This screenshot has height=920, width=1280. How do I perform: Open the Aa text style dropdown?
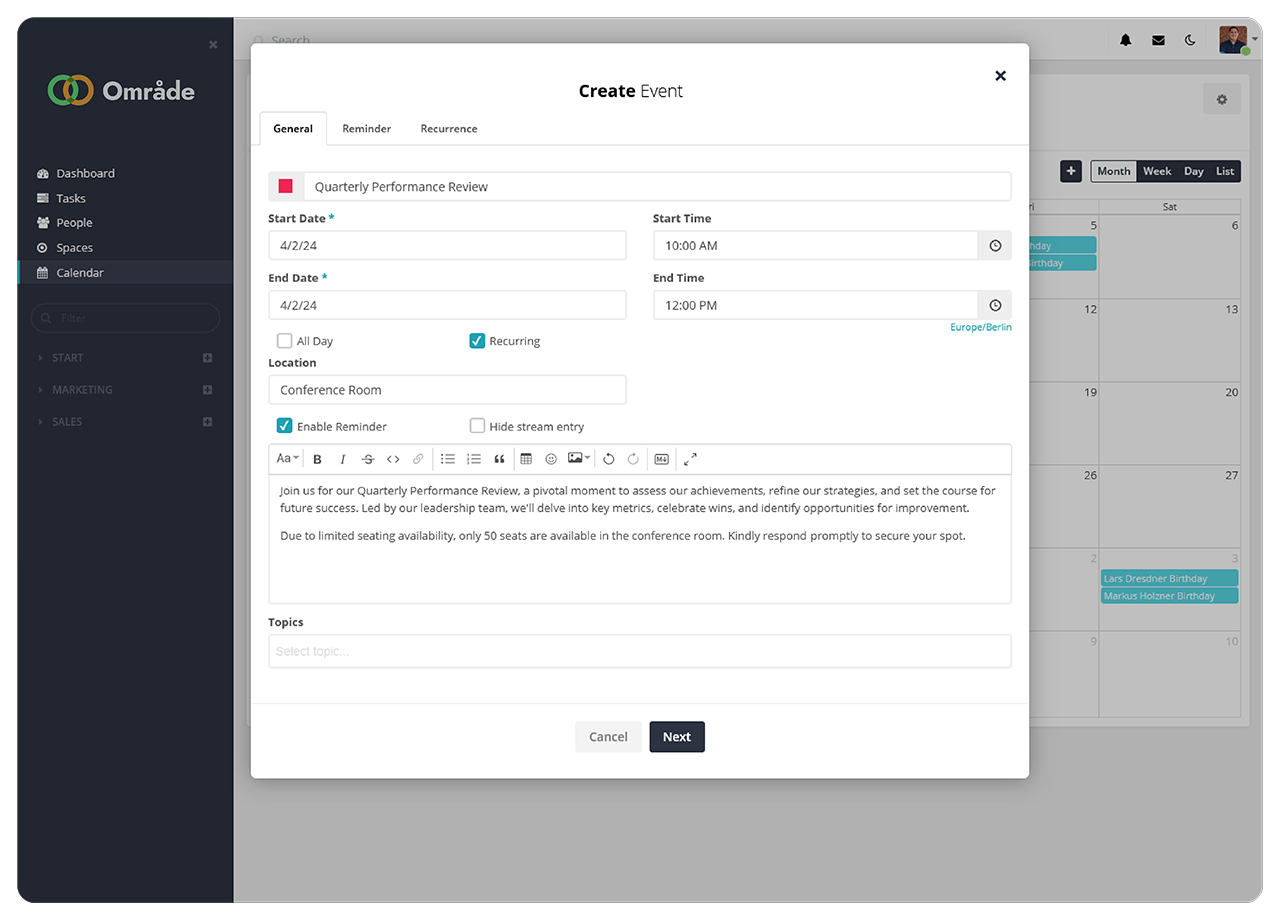pyautogui.click(x=287, y=459)
